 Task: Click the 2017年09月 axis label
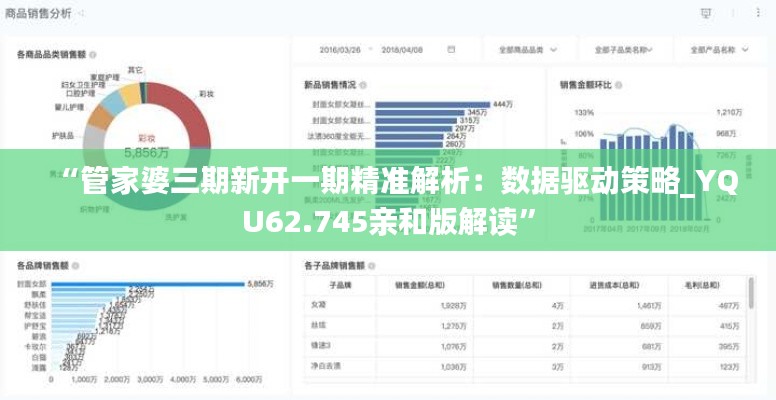tap(645, 229)
